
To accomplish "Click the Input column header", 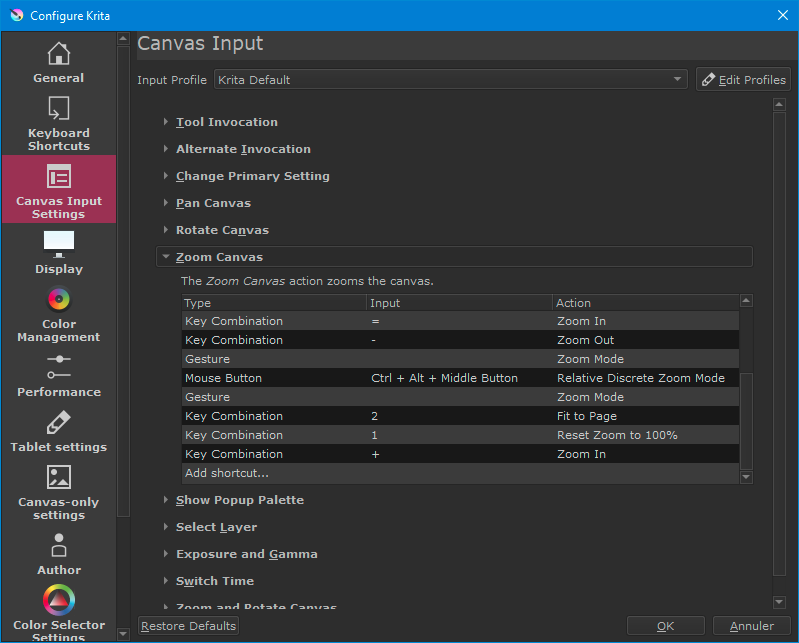I will coord(458,303).
